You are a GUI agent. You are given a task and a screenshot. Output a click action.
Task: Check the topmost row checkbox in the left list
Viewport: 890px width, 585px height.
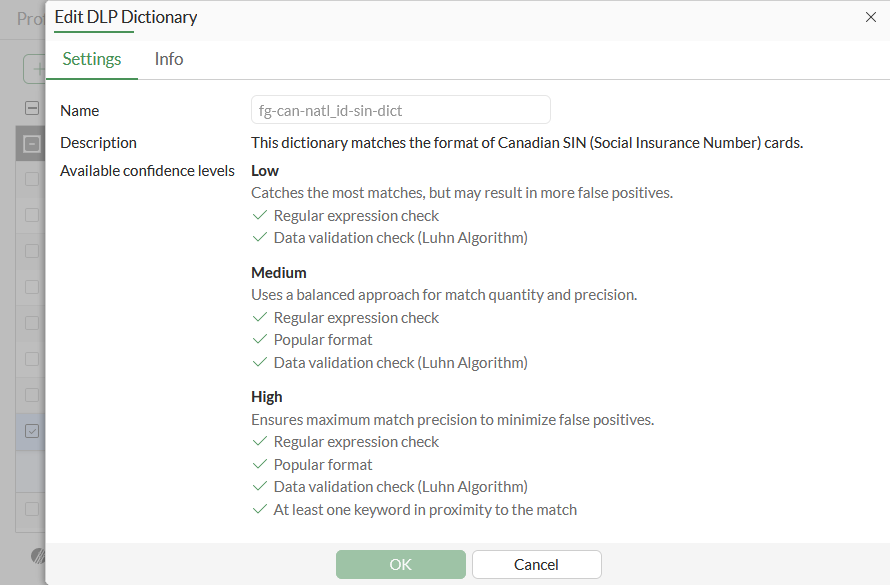31,180
